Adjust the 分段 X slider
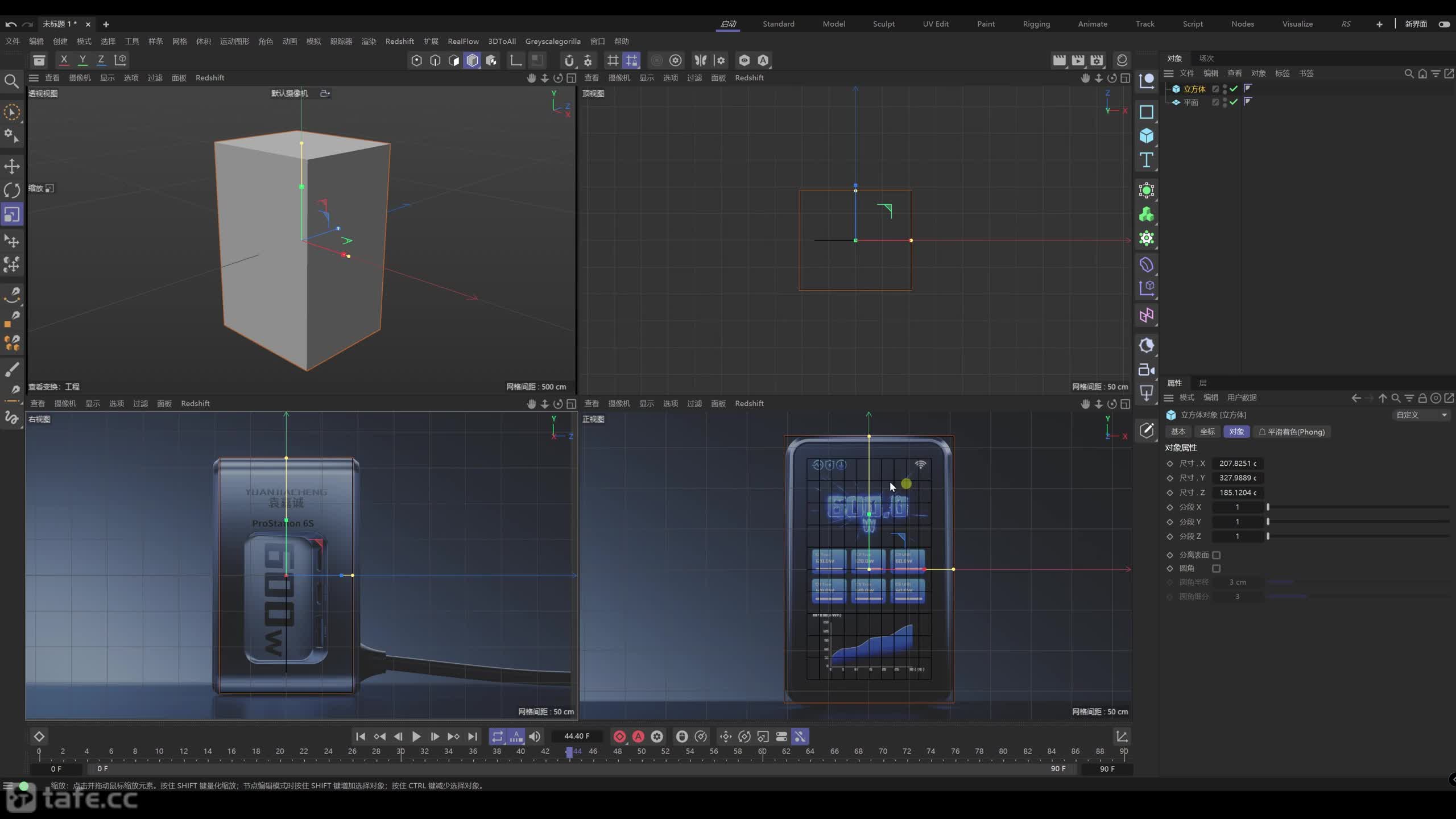1456x819 pixels. pyautogui.click(x=1358, y=507)
